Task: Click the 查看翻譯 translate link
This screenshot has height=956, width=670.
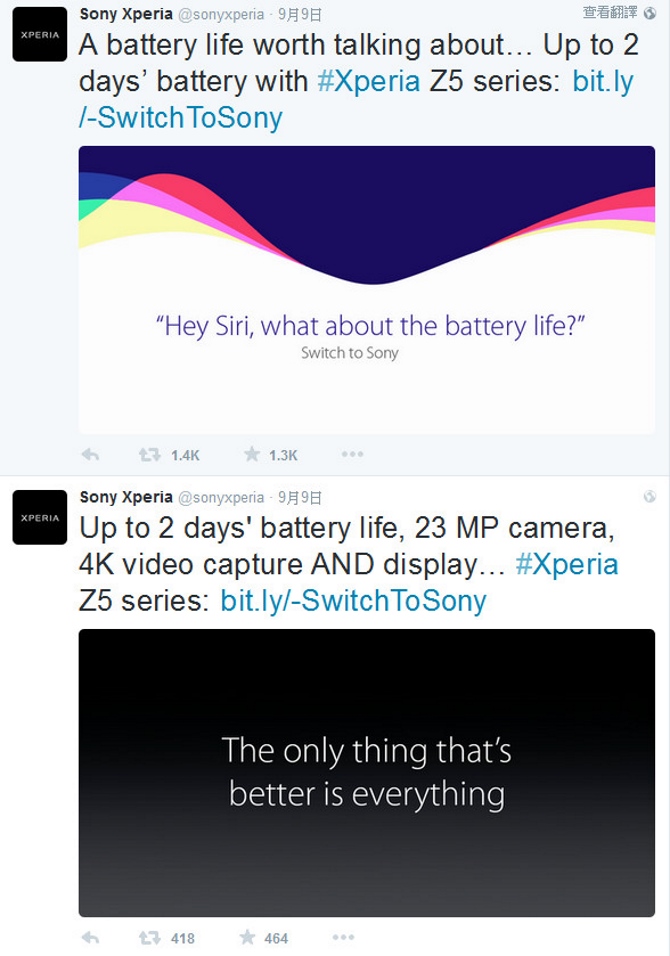Action: coord(610,12)
